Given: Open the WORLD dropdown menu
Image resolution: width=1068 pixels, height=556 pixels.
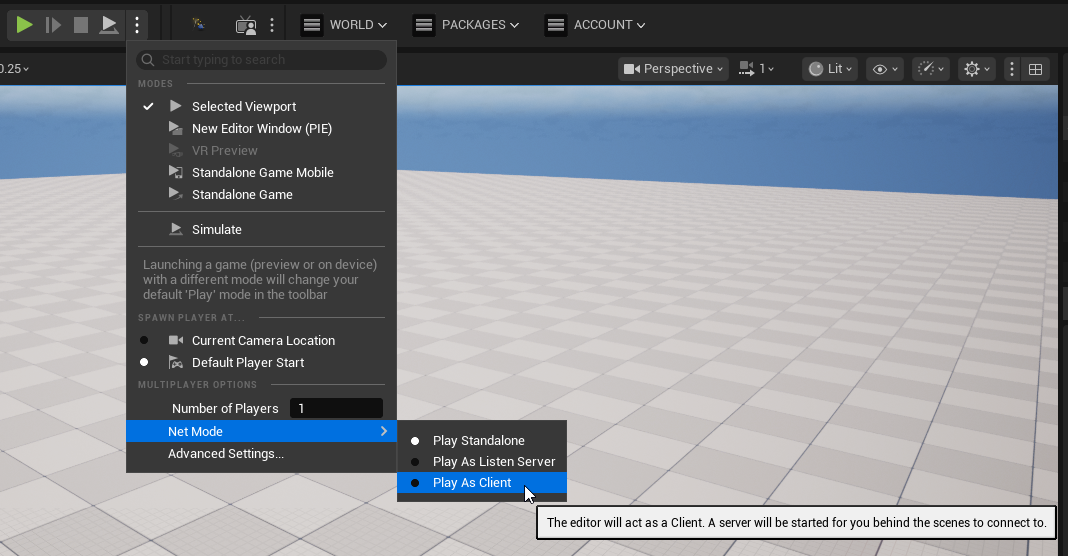Looking at the screenshot, I should coord(345,25).
